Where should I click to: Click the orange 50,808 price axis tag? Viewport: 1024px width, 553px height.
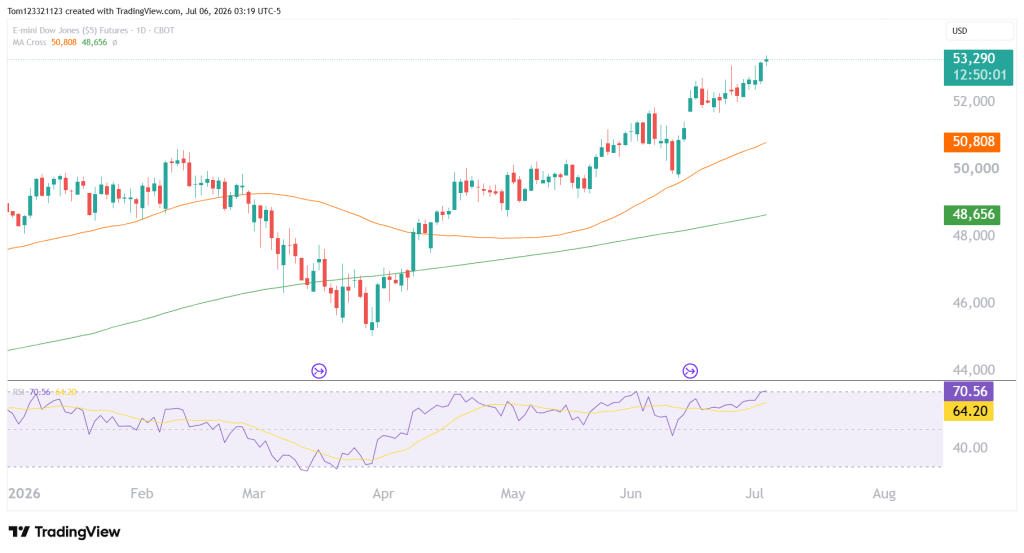[972, 142]
